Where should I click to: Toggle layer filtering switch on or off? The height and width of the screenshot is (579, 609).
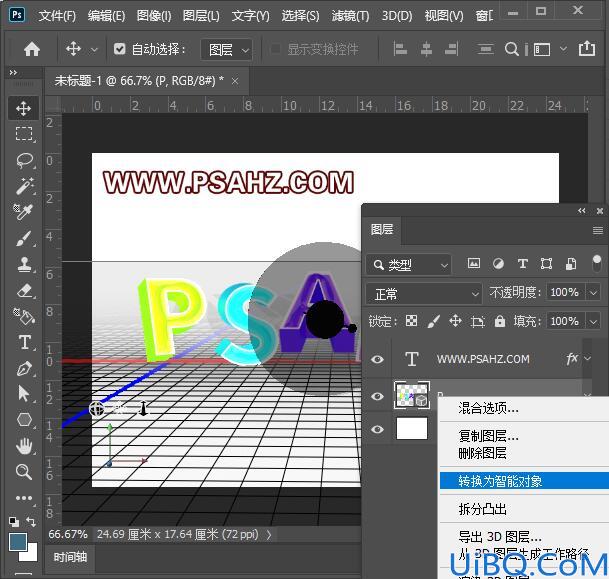(x=597, y=263)
